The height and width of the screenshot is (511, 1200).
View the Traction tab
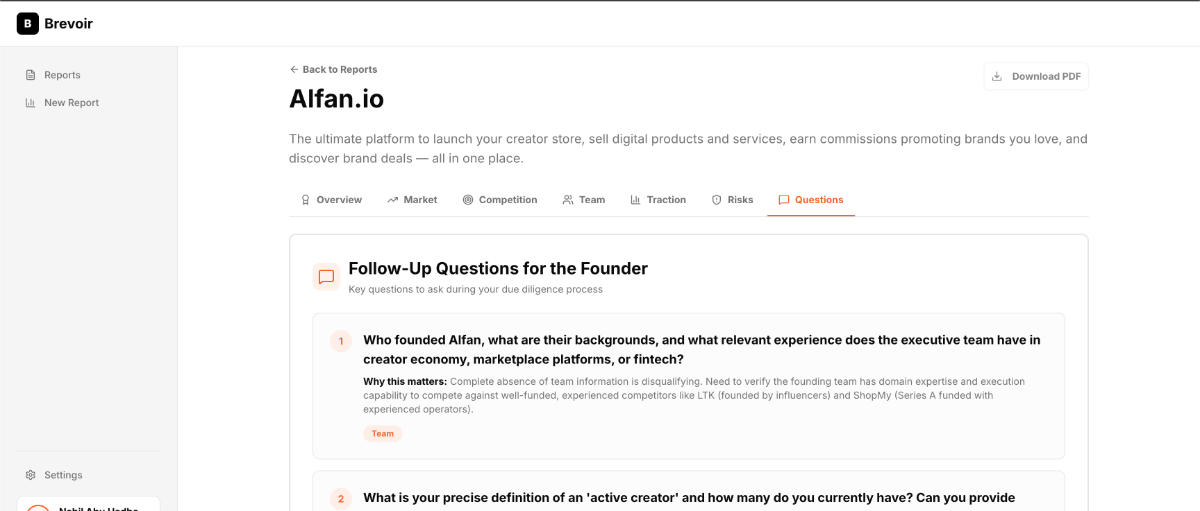click(658, 200)
